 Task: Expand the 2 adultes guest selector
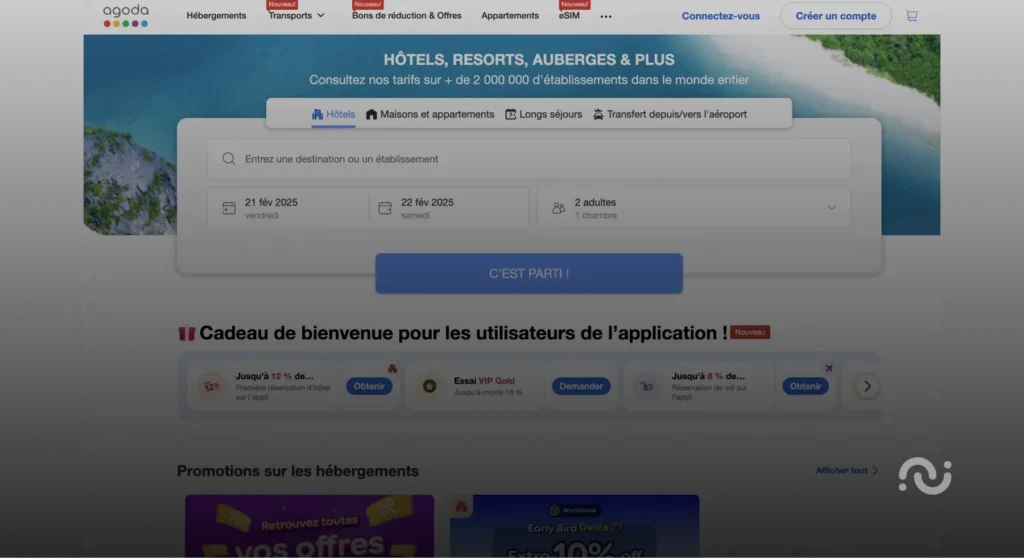point(694,208)
